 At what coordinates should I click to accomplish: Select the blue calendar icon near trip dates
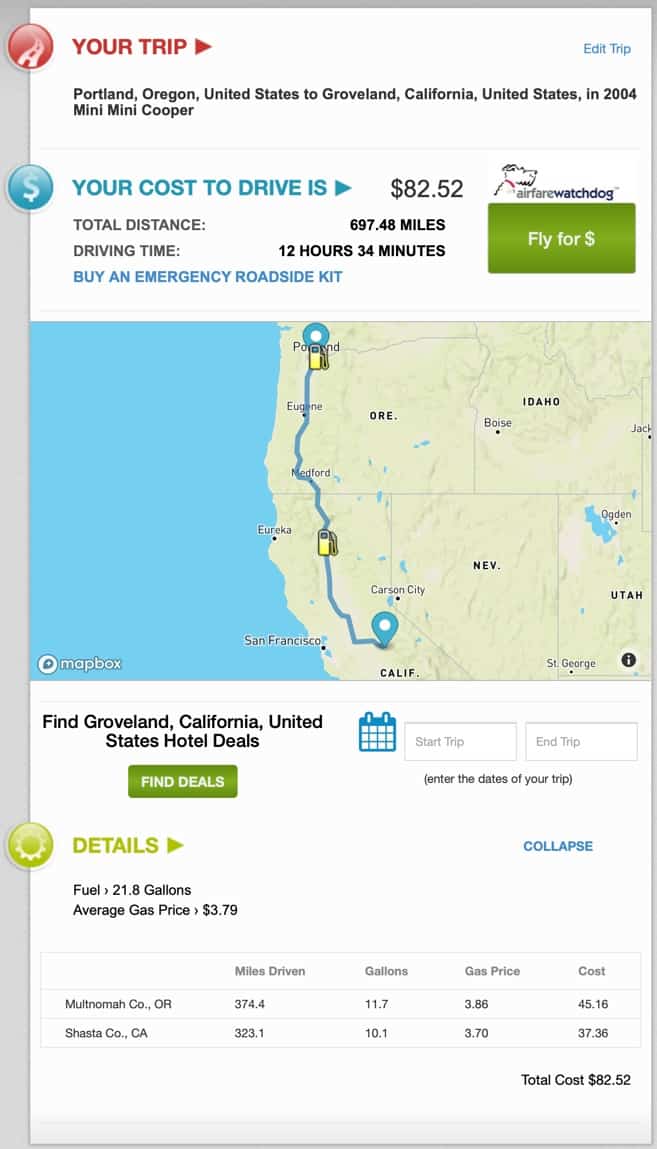pos(376,735)
